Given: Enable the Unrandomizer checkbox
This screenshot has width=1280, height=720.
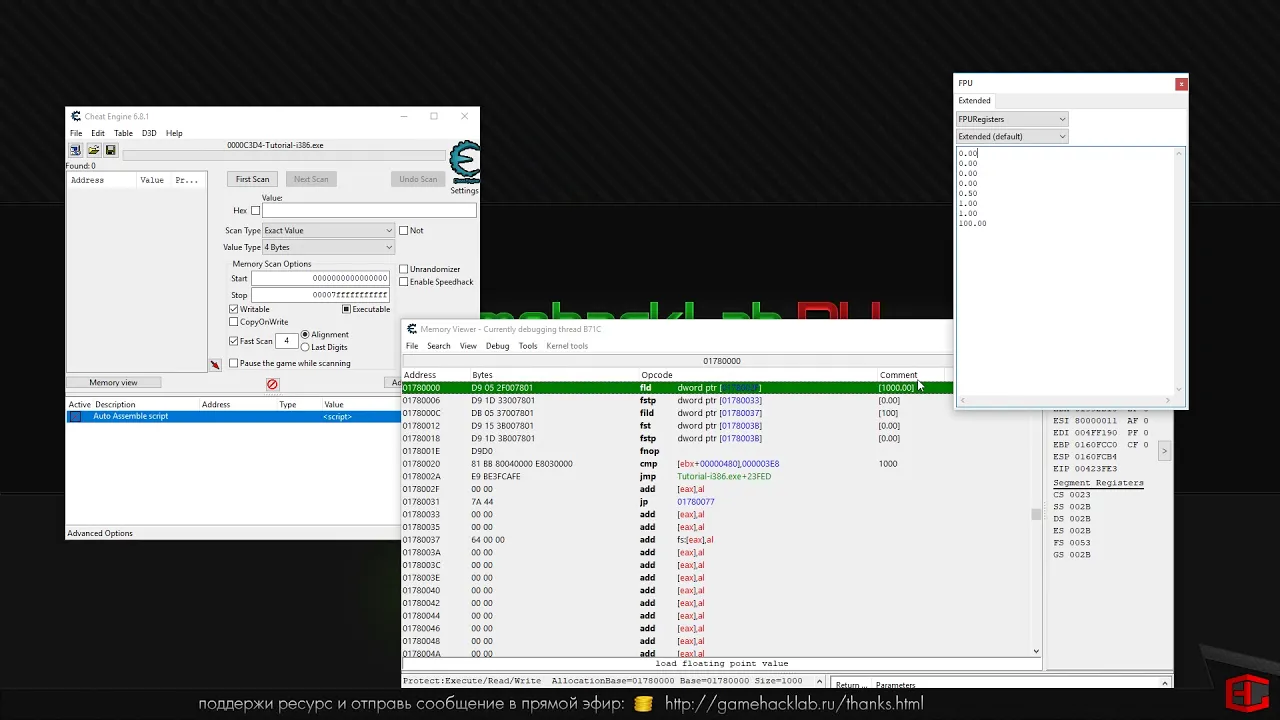Looking at the screenshot, I should (x=404, y=269).
